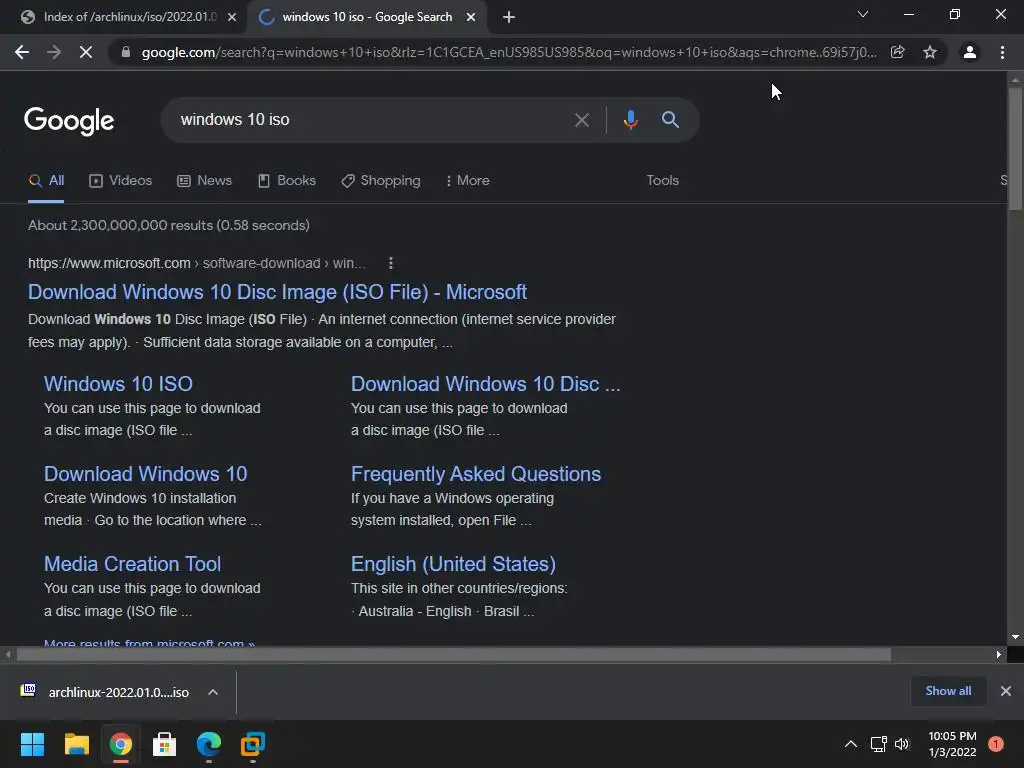Open Microsoft Store from taskbar
Image resolution: width=1024 pixels, height=768 pixels.
click(165, 744)
